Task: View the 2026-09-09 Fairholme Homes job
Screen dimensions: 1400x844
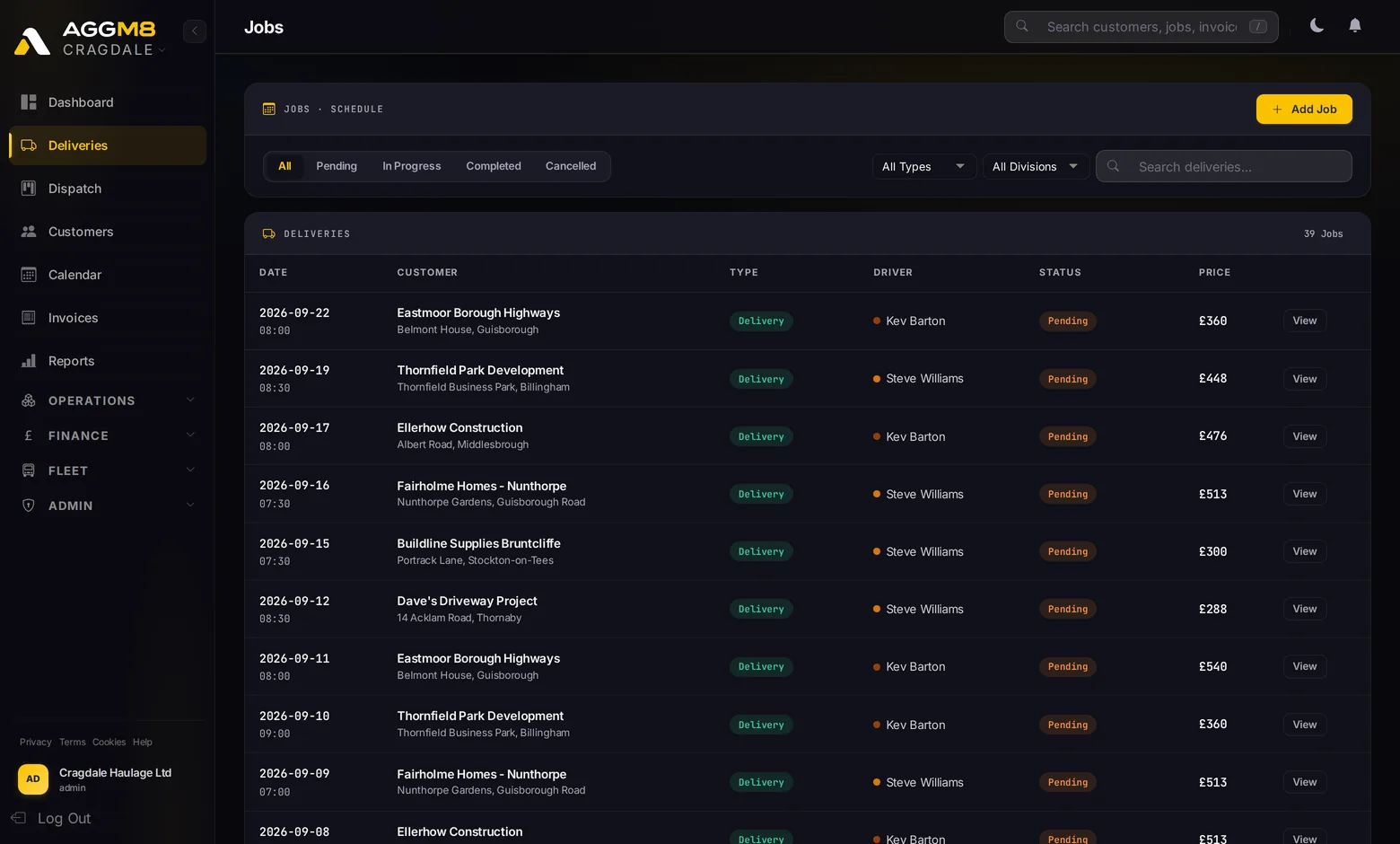Action: [x=1305, y=782]
